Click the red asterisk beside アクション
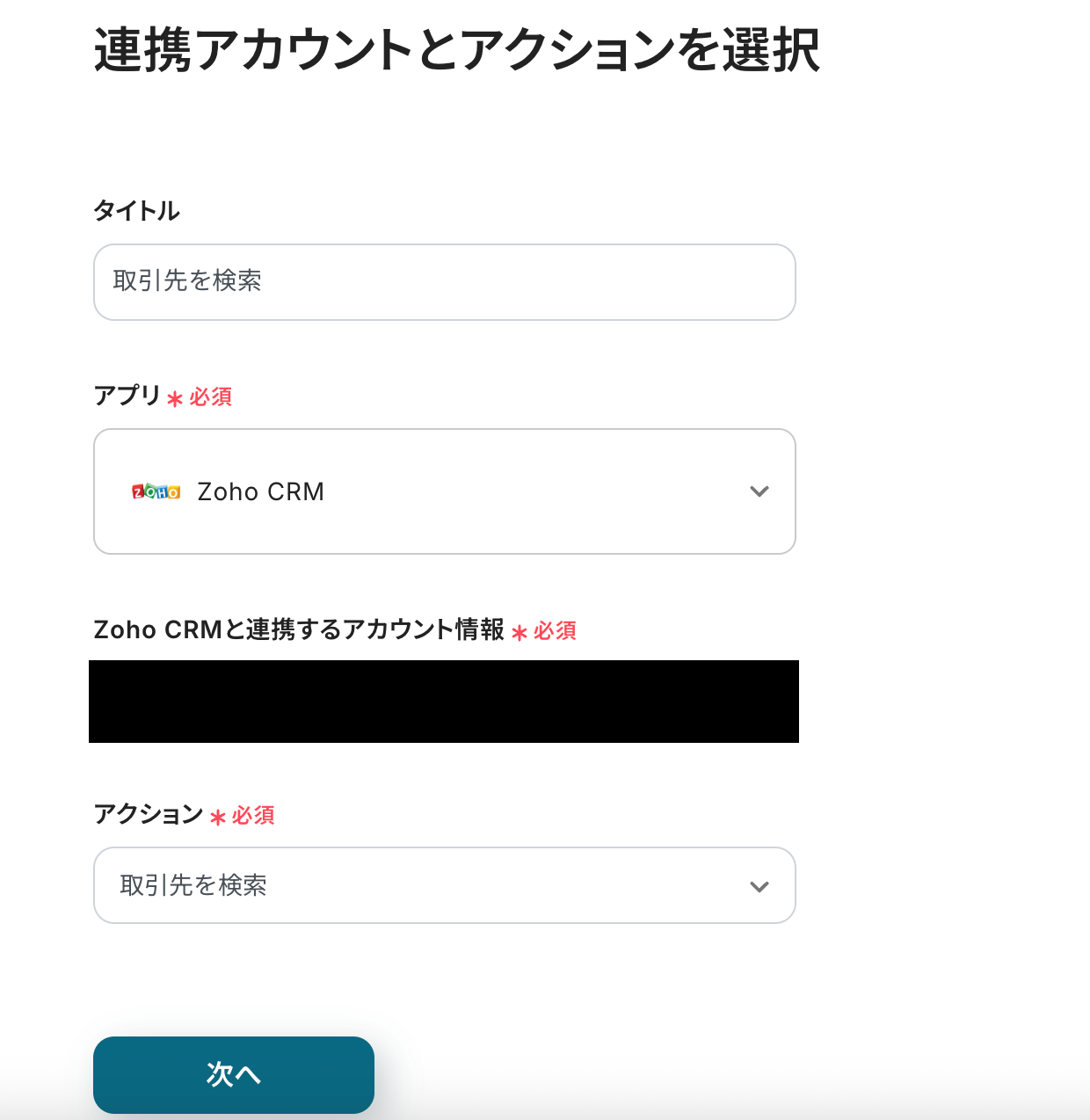This screenshot has width=1090, height=1120. click(x=218, y=818)
